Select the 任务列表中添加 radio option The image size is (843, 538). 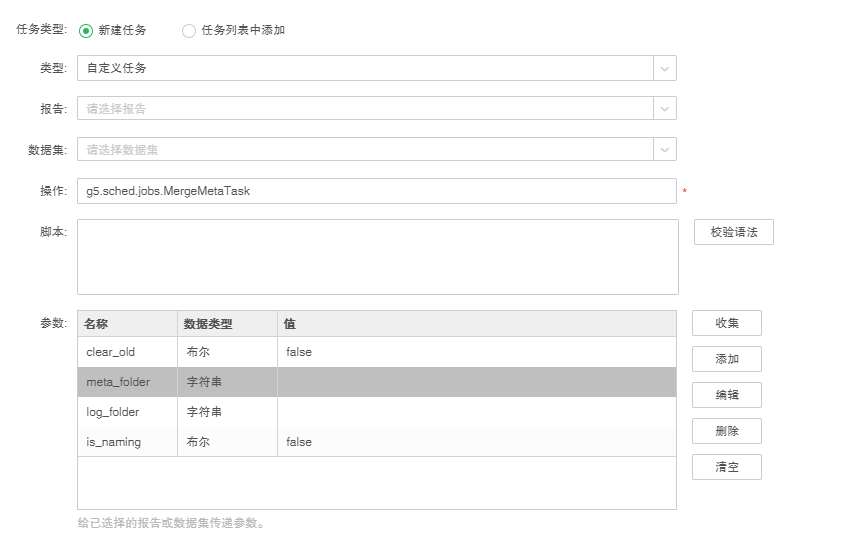click(189, 30)
